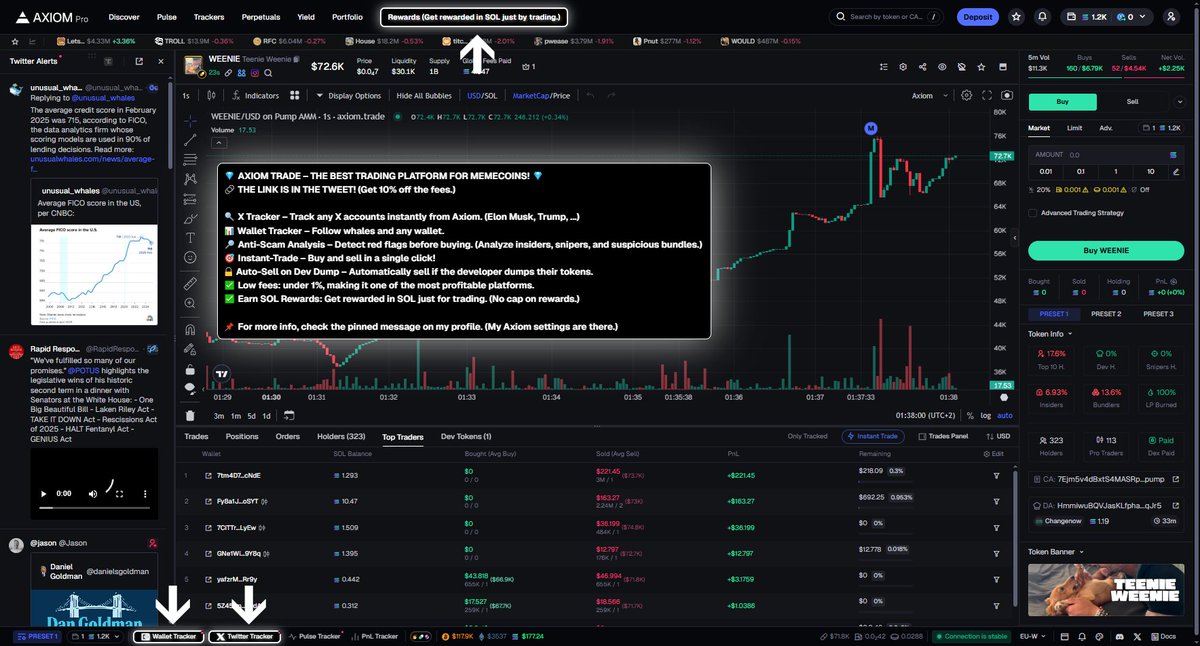Open the Instagram link of WEENIE
Image resolution: width=1200 pixels, height=646 pixels.
[254, 73]
